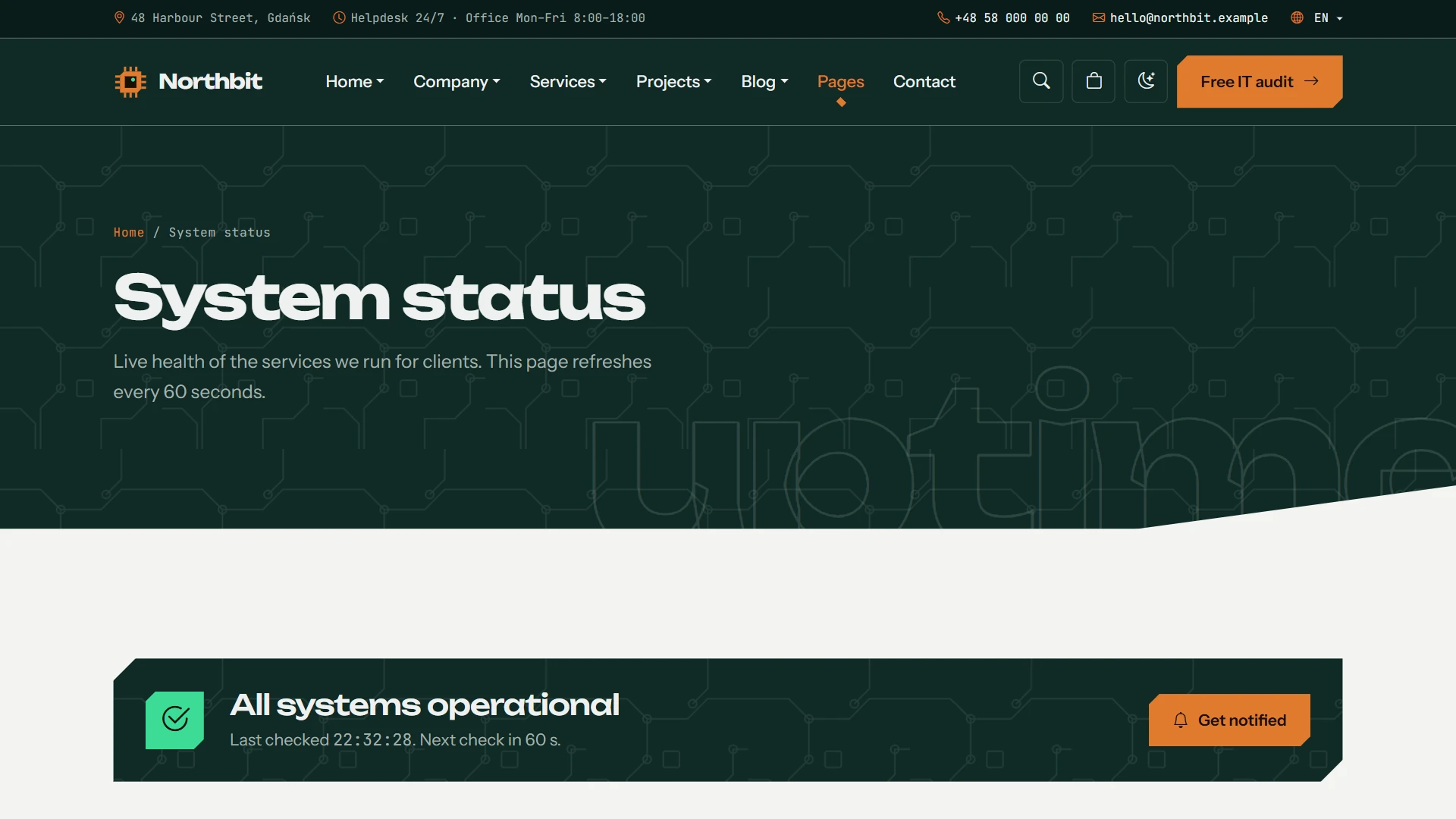Open the Projects dropdown menu
The width and height of the screenshot is (1456, 819).
tap(673, 81)
